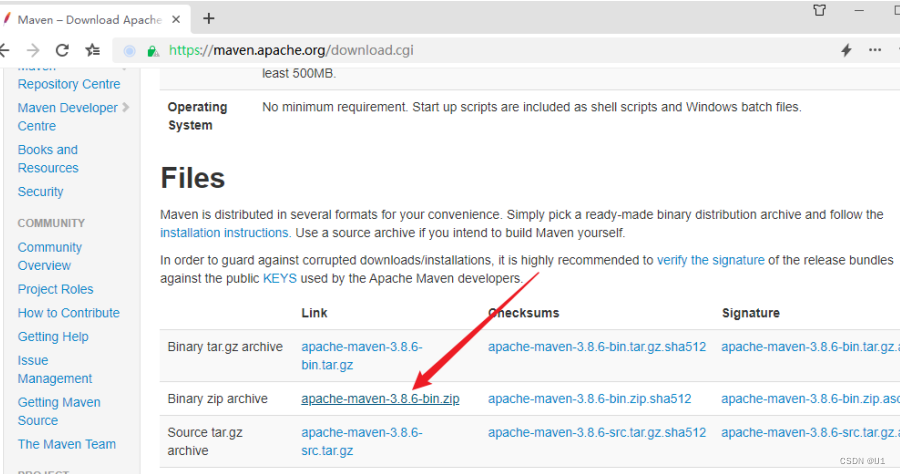The image size is (900, 474).
Task: Click the Source tar.gz archive cell
Action: (x=205, y=441)
